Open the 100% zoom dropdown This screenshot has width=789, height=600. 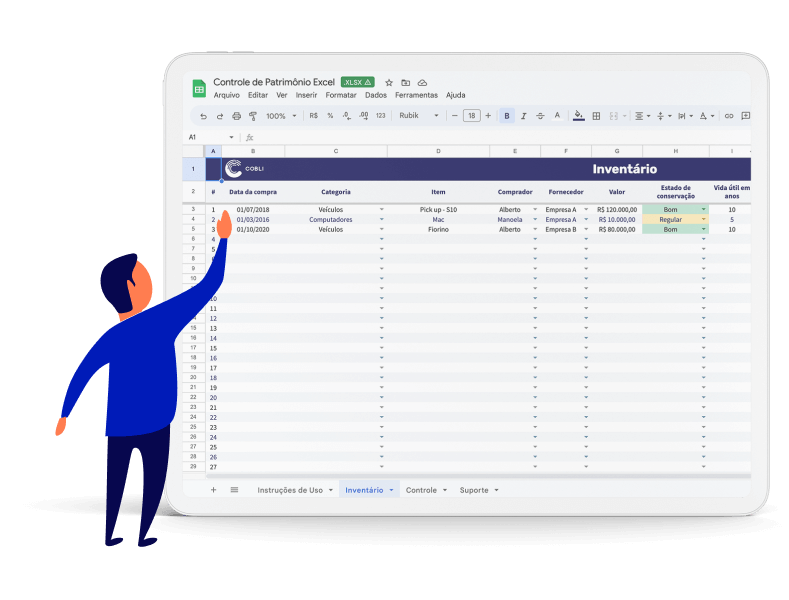(x=281, y=116)
